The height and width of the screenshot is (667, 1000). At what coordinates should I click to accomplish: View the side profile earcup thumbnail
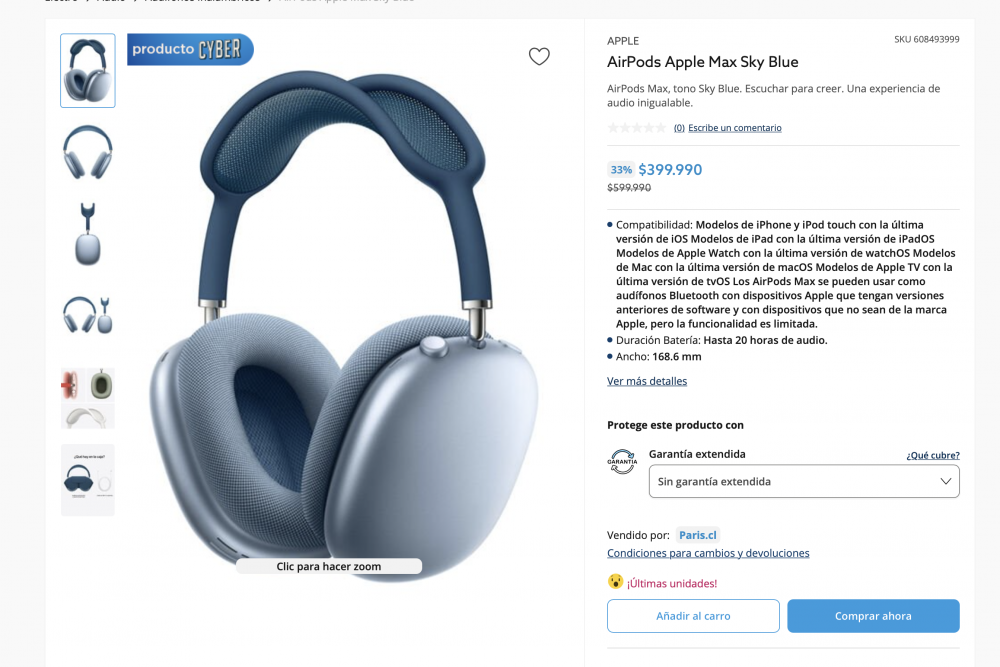click(x=88, y=234)
